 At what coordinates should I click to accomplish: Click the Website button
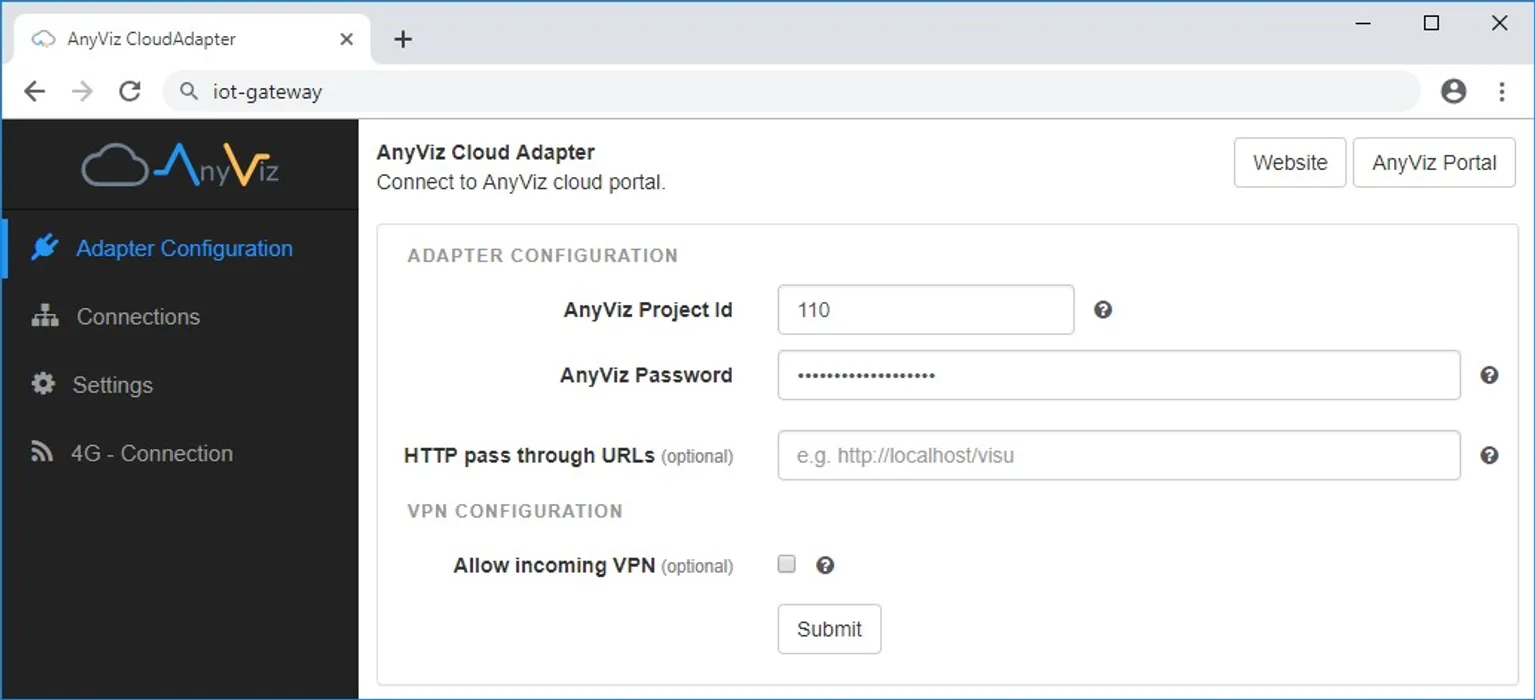click(x=1289, y=163)
